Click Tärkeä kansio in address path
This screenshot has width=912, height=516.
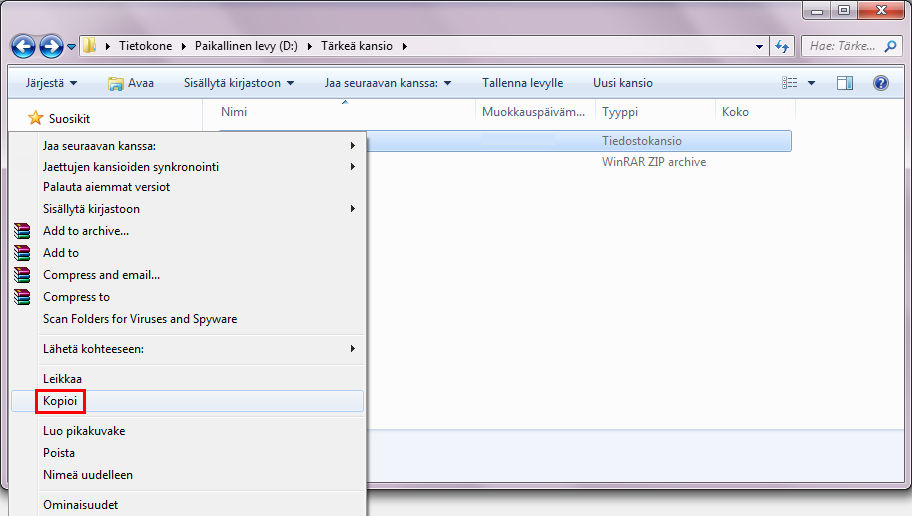[x=357, y=46]
